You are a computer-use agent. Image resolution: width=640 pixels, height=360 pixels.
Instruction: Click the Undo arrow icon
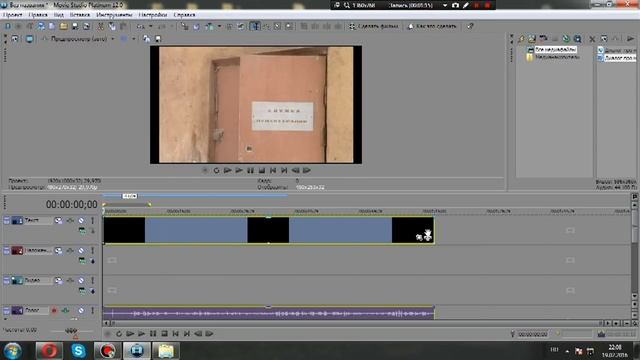point(141,26)
